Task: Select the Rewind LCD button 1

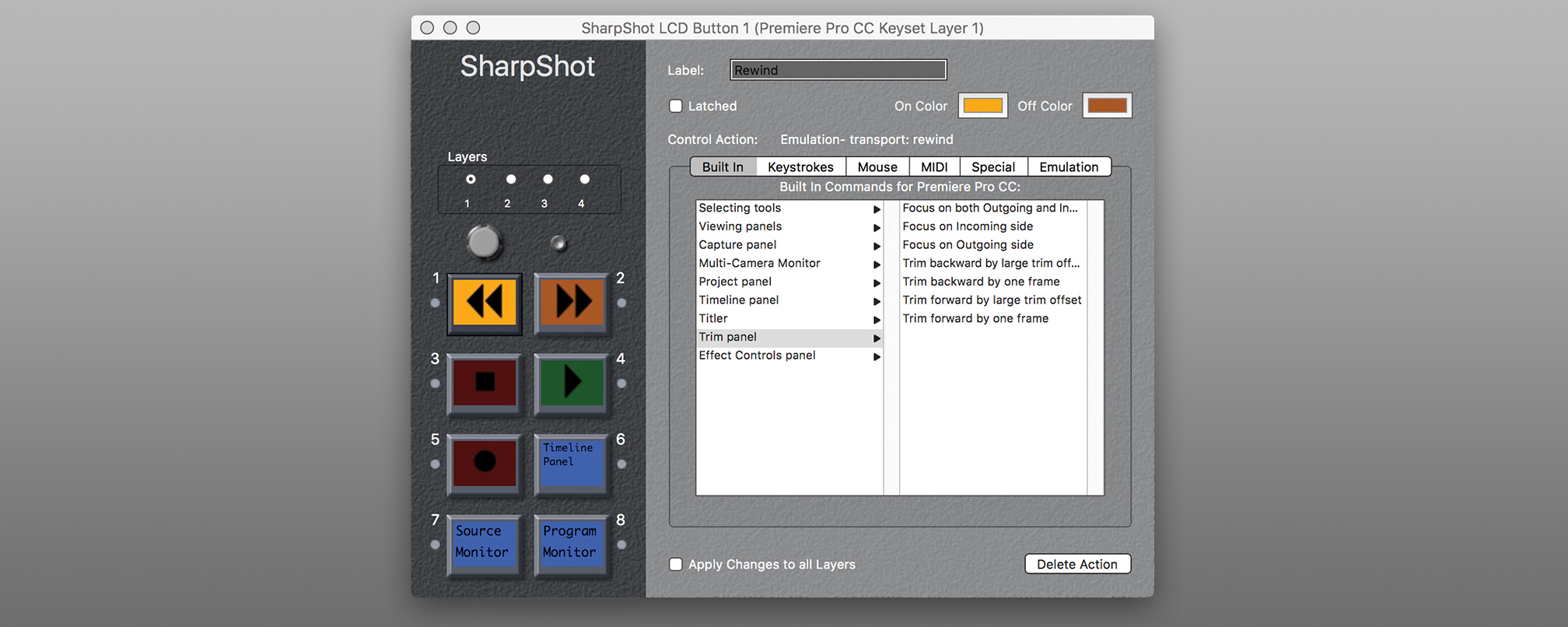Action: 484,303
